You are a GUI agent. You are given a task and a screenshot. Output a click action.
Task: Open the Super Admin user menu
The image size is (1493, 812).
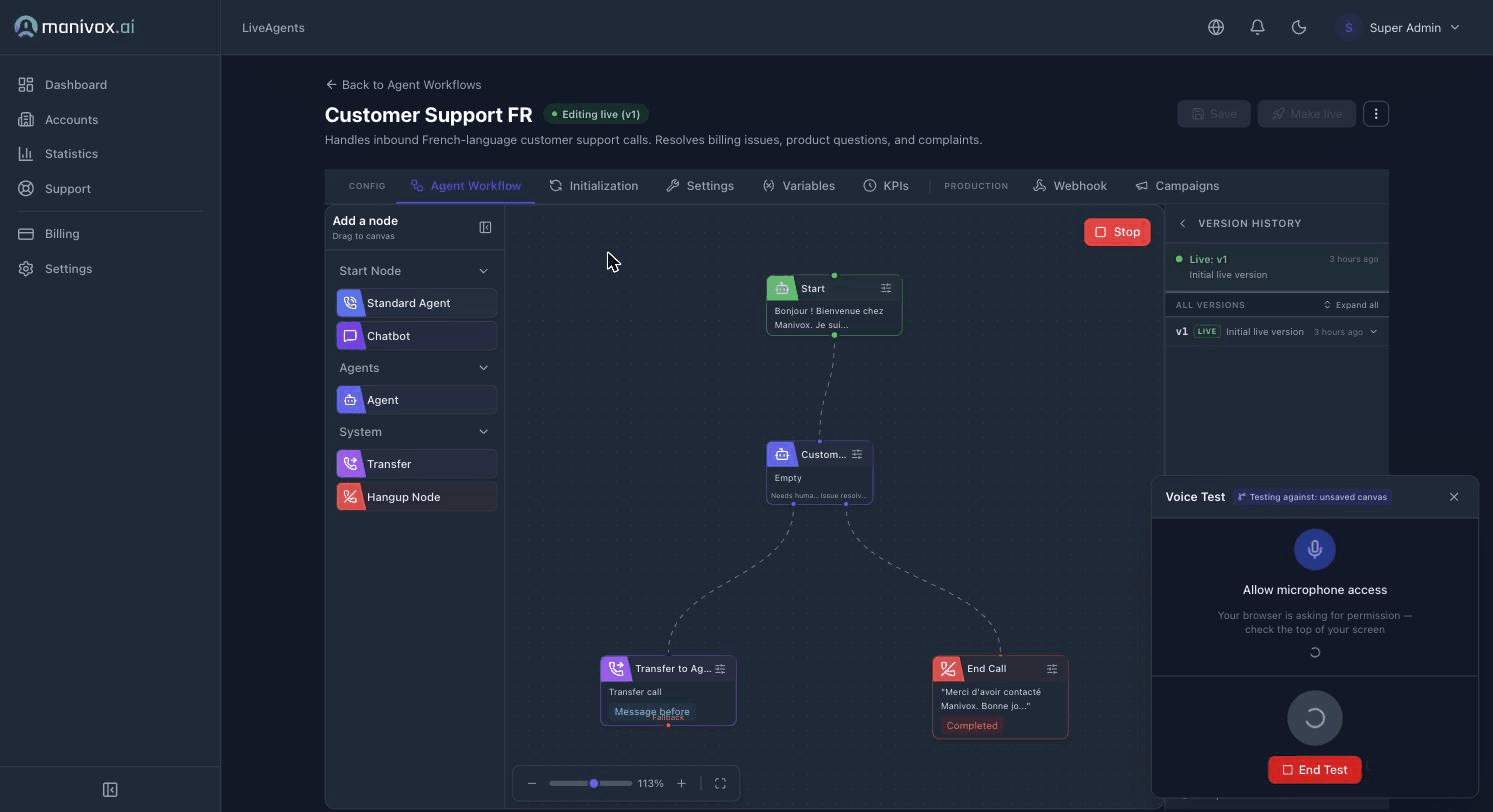(x=1399, y=28)
